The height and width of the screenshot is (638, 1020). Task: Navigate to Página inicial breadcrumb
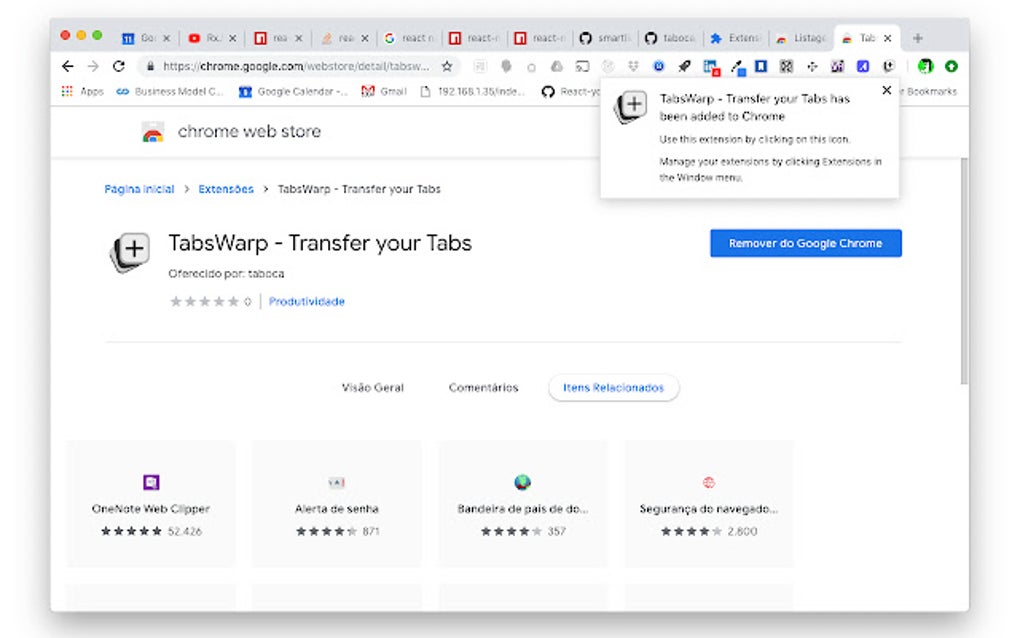pos(139,188)
